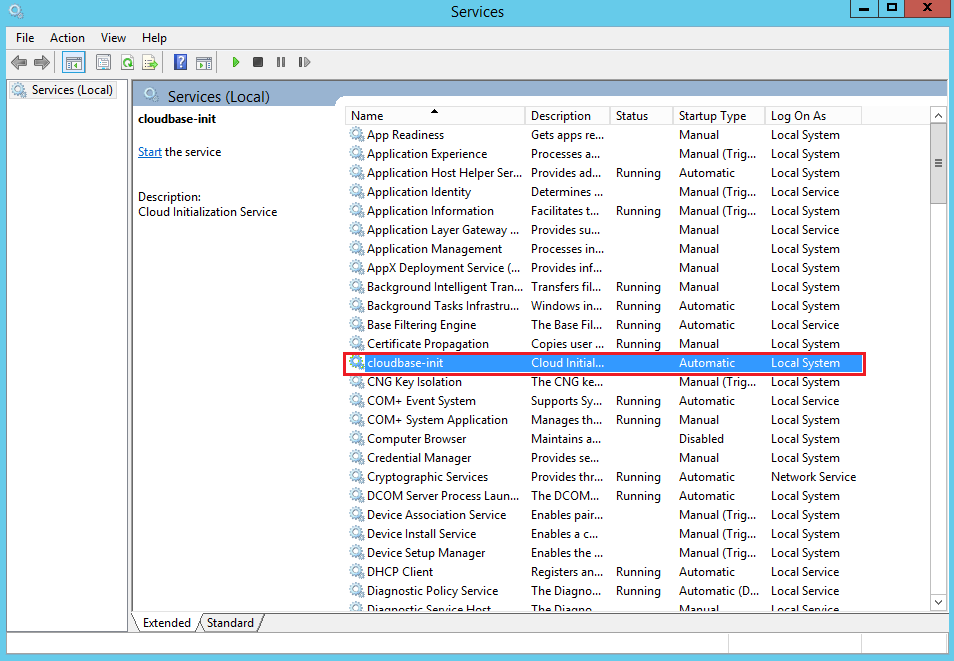This screenshot has height=661, width=954.
Task: Open the Action menu
Action: [x=67, y=37]
